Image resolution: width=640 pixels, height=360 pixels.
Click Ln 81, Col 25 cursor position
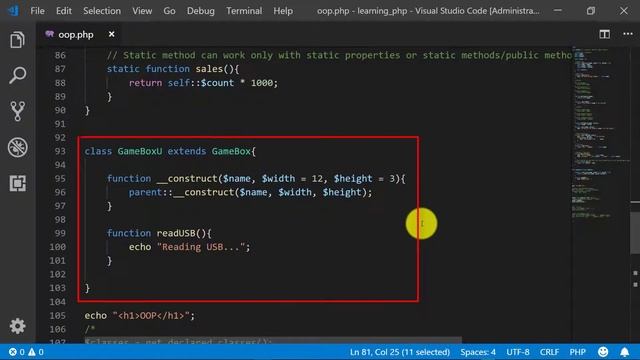pyautogui.click(x=400, y=352)
